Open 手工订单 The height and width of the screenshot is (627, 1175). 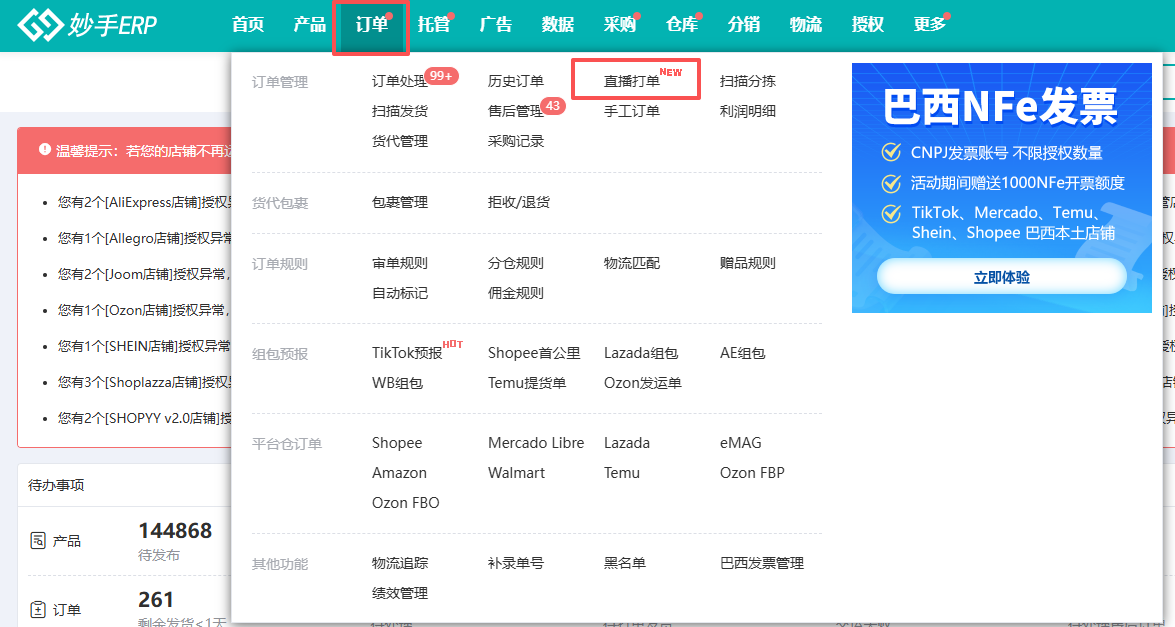632,111
